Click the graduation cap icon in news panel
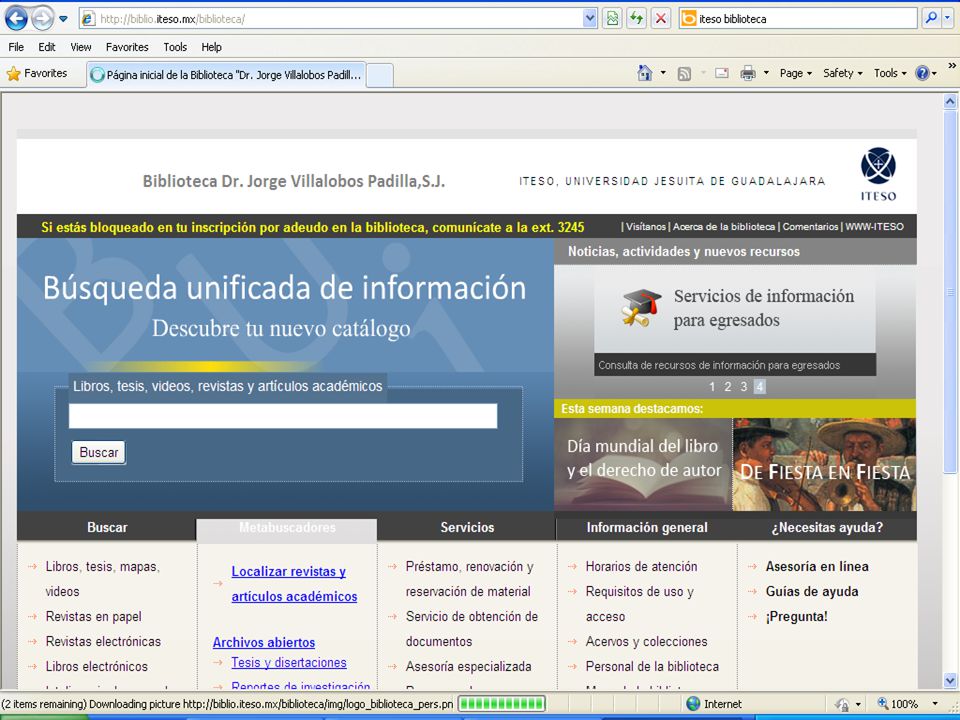 point(641,307)
